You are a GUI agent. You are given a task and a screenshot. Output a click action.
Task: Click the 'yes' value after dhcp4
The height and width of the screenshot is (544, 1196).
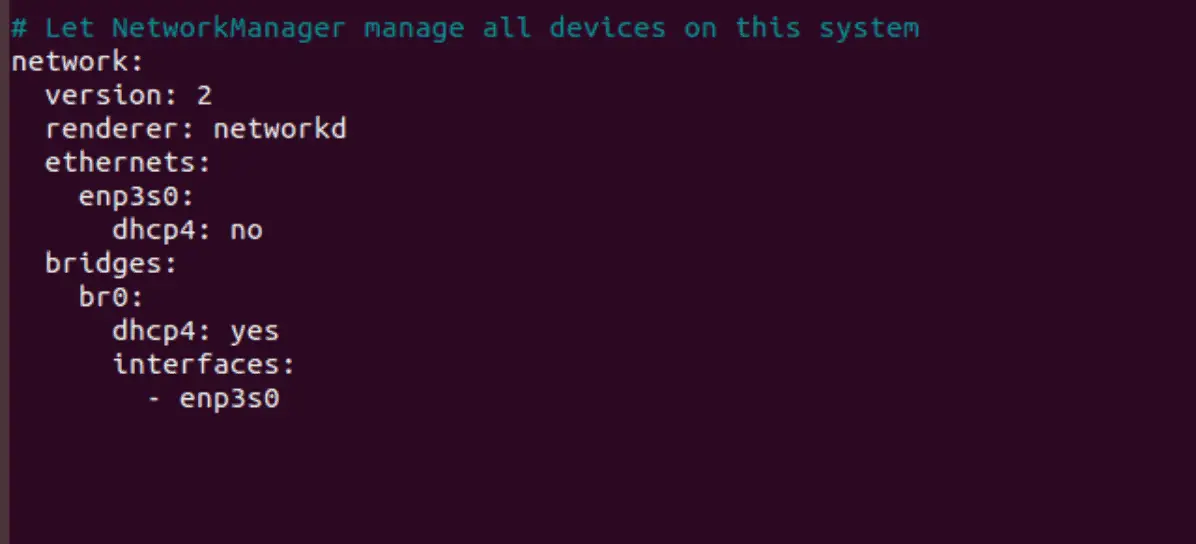(x=255, y=331)
